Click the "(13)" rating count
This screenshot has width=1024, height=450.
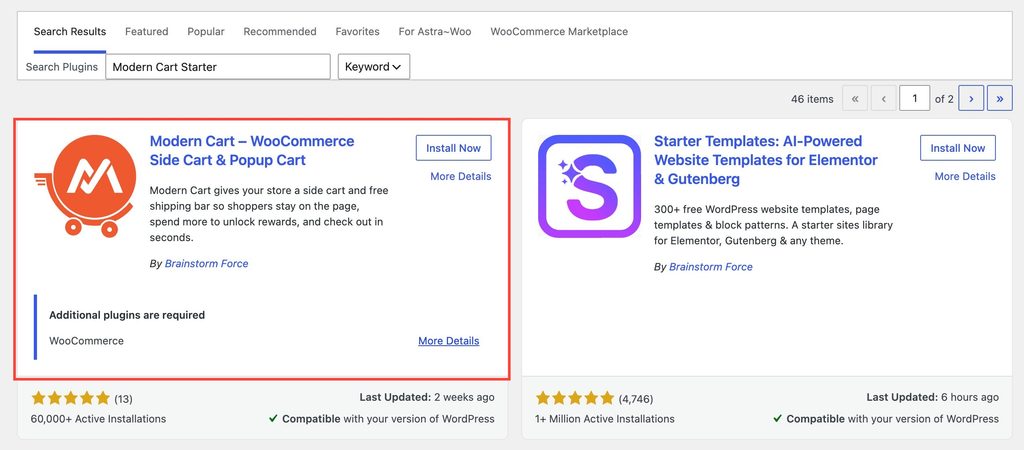coord(123,399)
